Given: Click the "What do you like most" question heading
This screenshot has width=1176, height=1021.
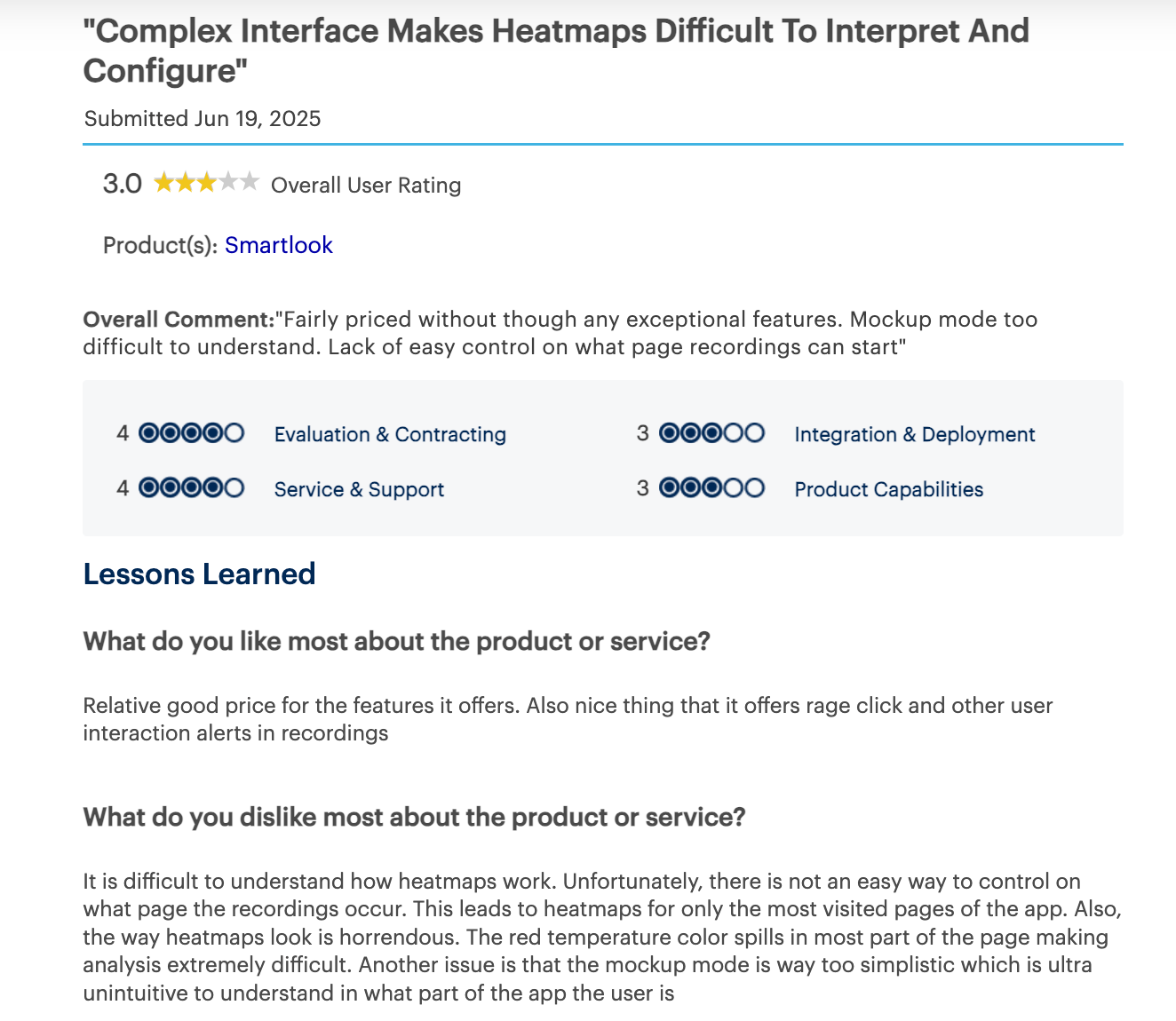Looking at the screenshot, I should (x=396, y=641).
